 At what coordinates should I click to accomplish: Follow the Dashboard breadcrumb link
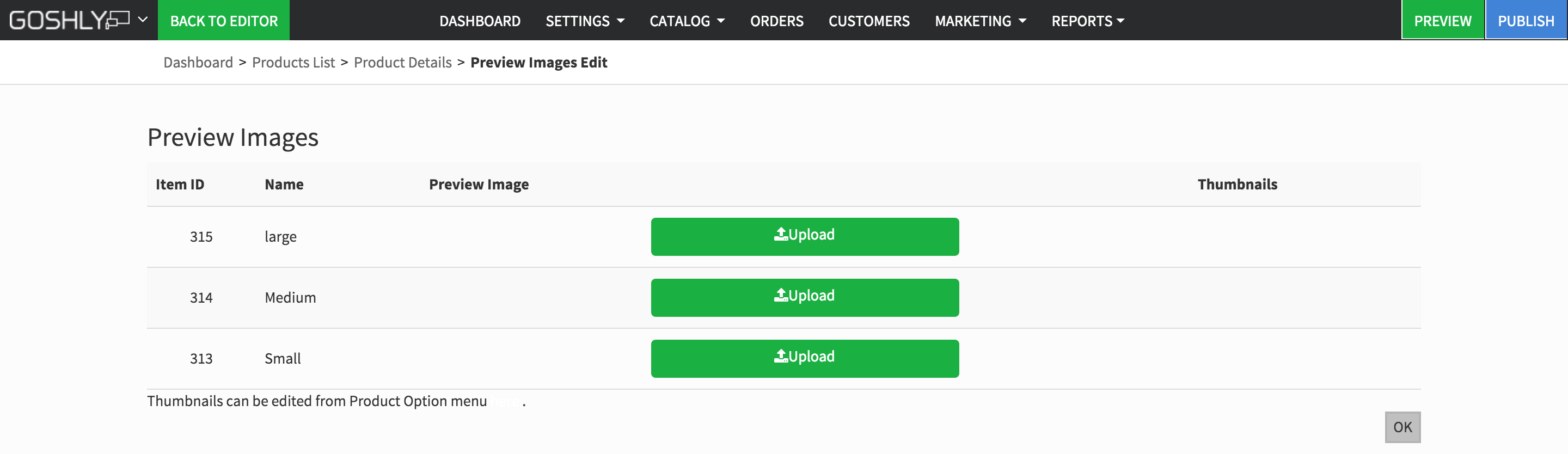coord(198,63)
